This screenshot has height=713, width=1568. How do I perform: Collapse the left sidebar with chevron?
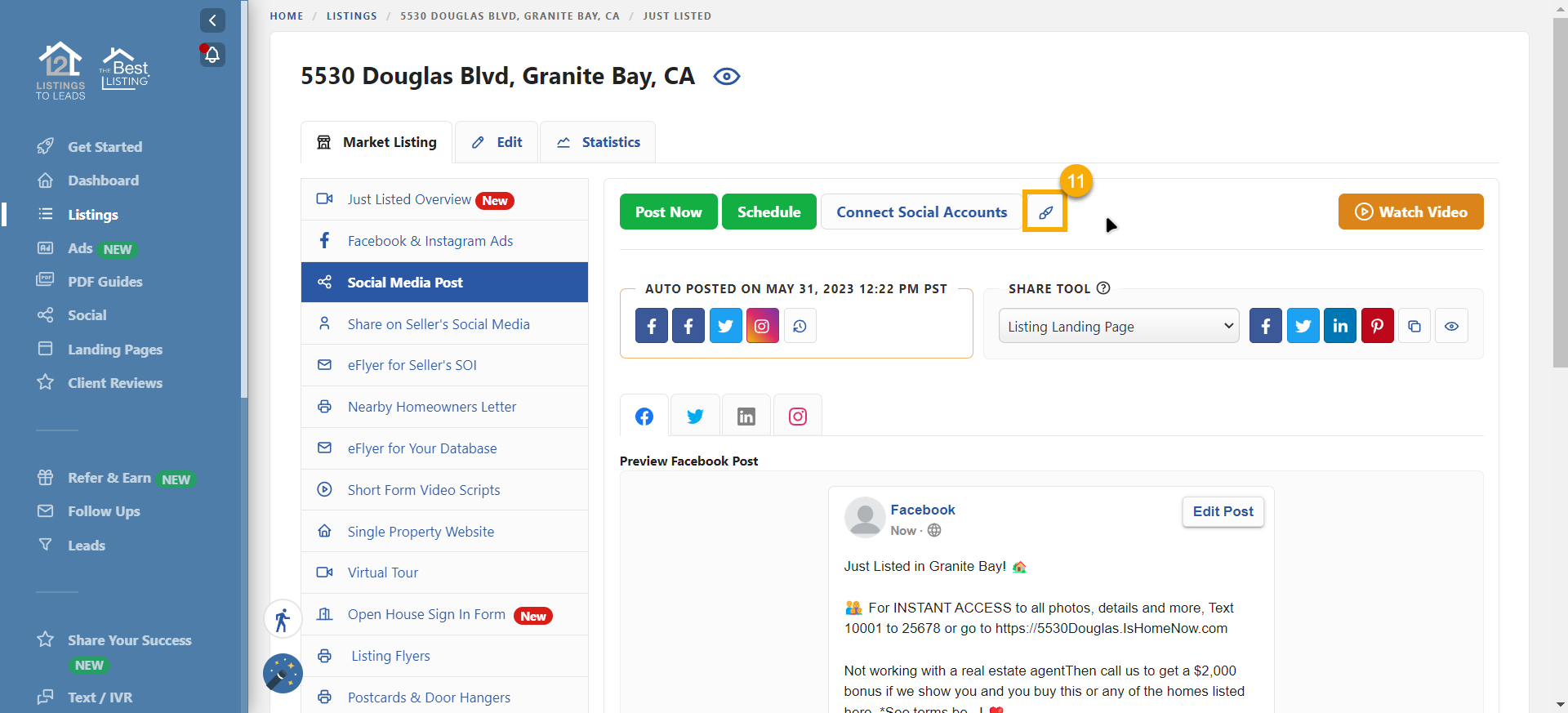212,20
